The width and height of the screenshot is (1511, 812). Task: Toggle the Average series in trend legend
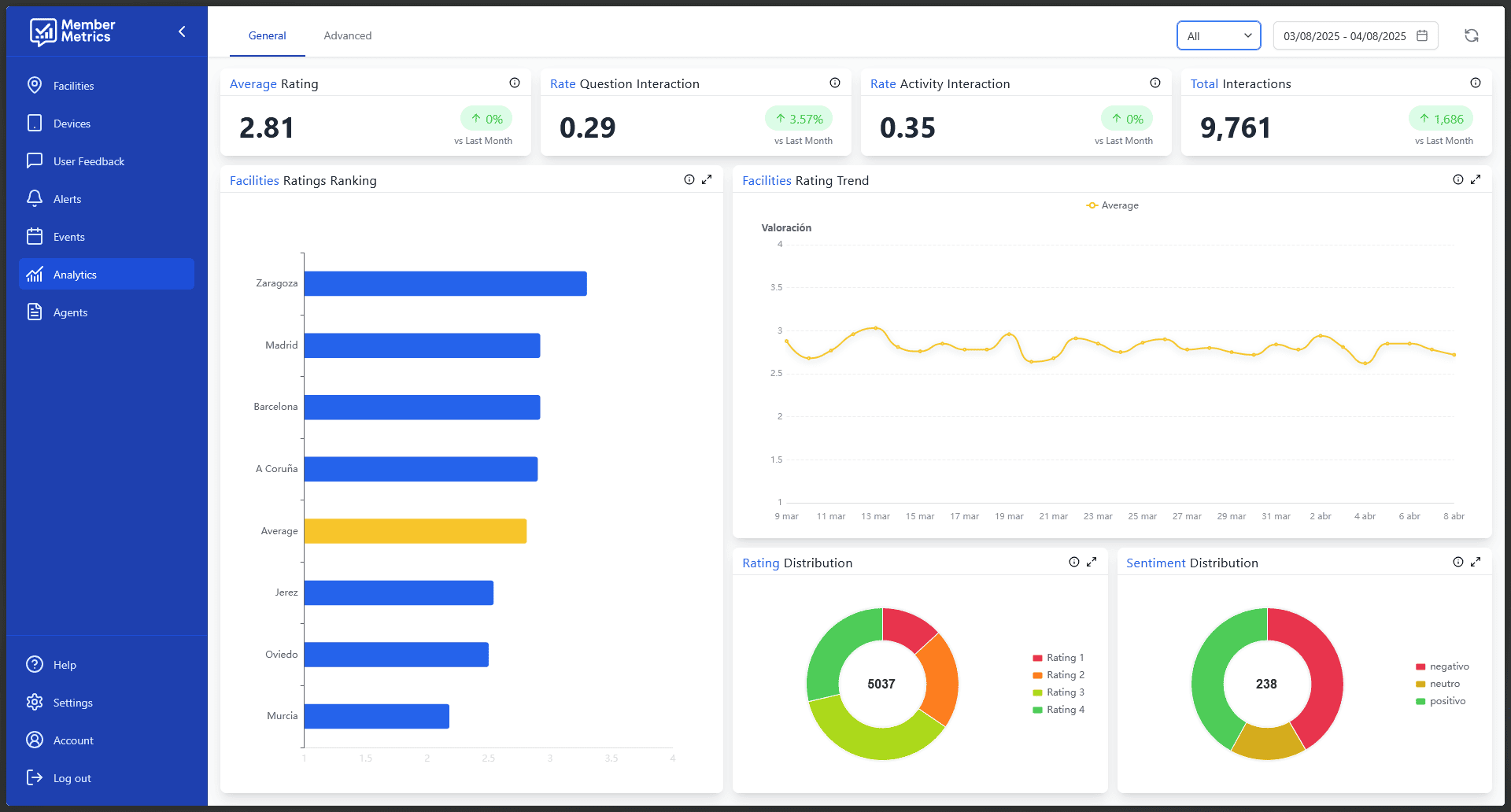(1112, 205)
